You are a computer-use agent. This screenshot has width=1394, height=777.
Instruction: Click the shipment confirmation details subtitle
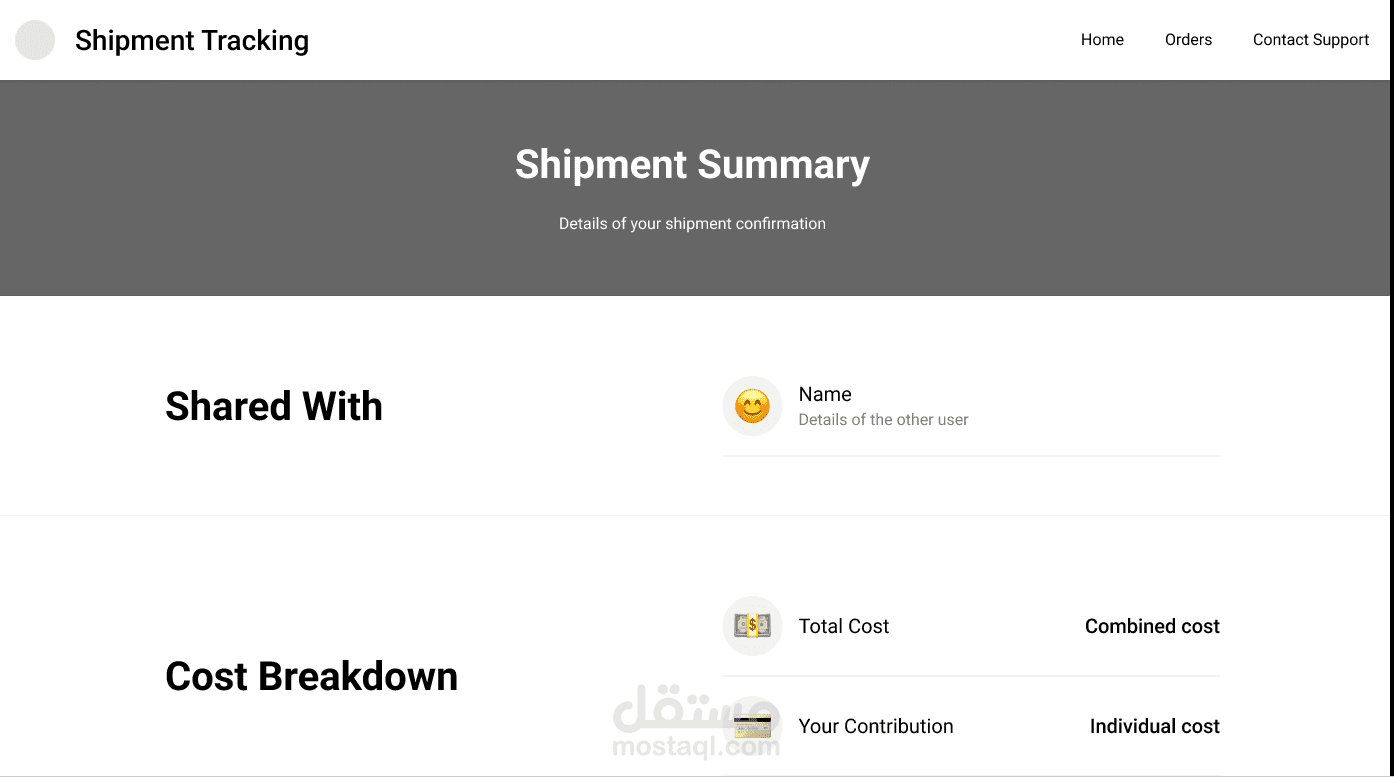click(x=692, y=224)
